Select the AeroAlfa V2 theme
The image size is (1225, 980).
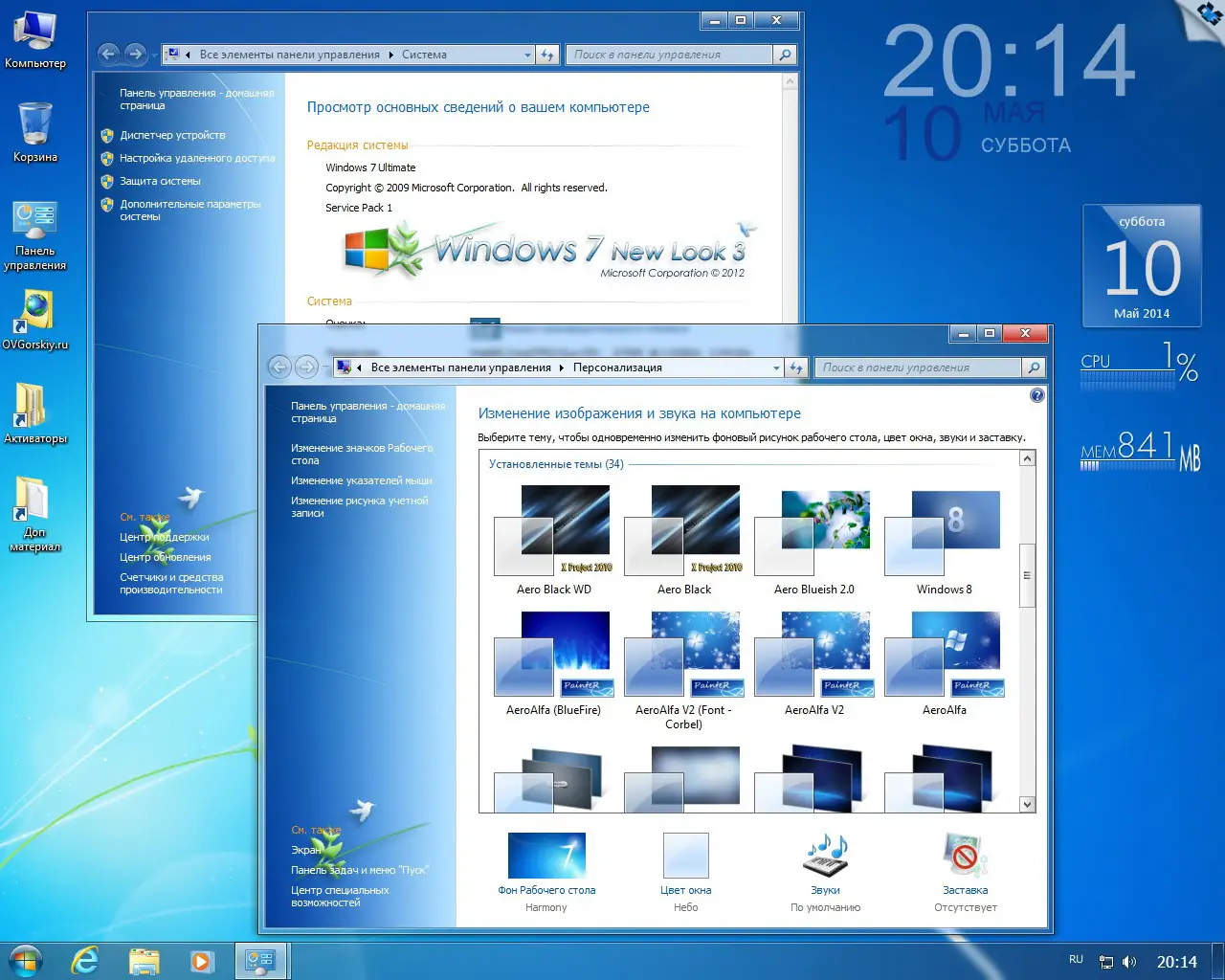813,664
